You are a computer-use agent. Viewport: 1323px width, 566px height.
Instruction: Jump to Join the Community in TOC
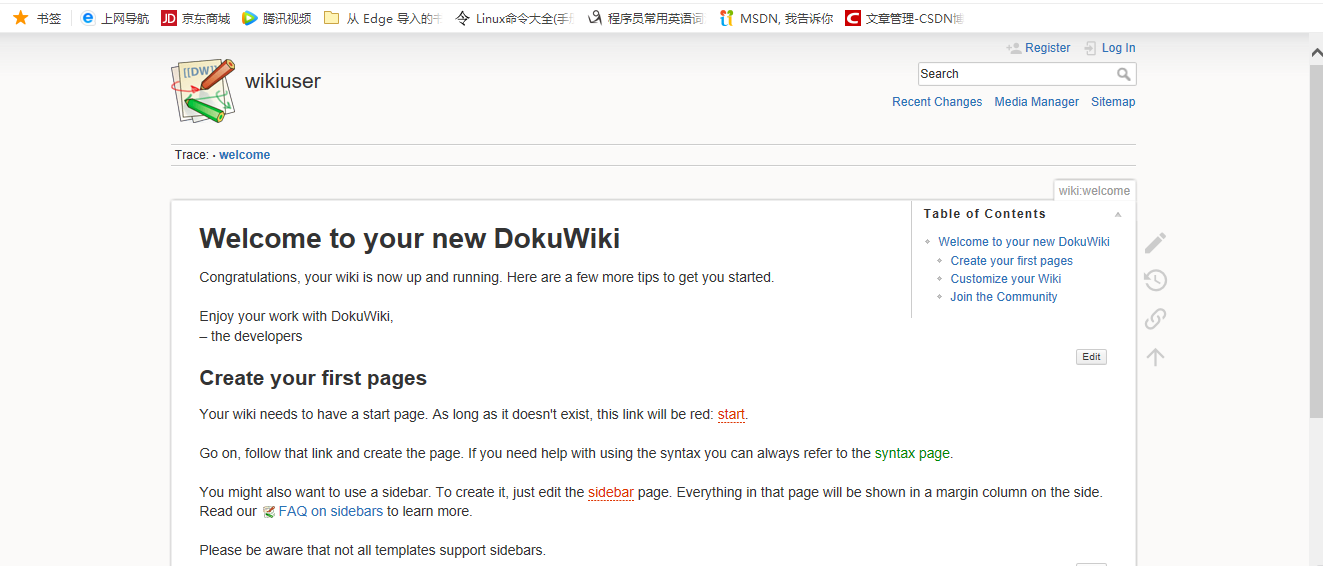coord(1003,297)
